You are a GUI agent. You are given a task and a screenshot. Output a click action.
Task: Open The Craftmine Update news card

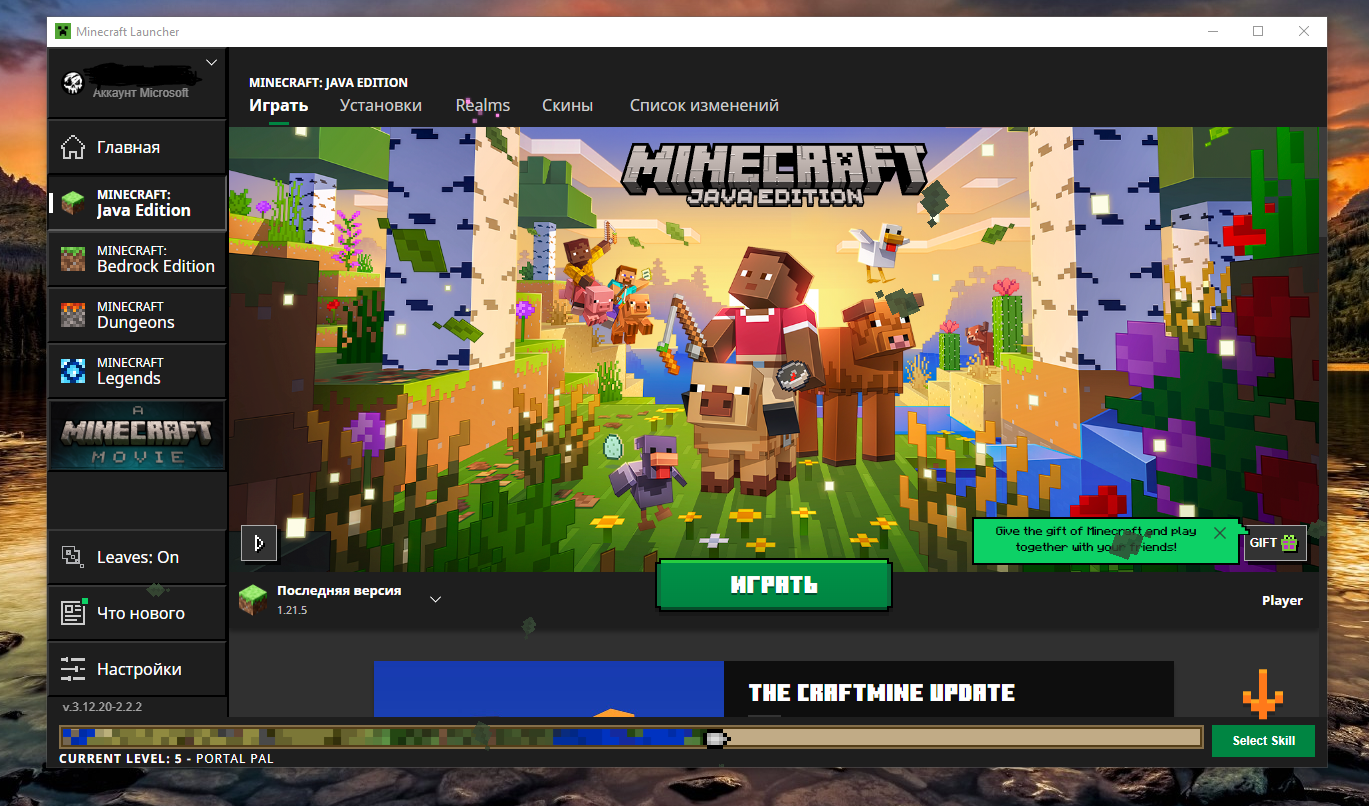point(773,689)
